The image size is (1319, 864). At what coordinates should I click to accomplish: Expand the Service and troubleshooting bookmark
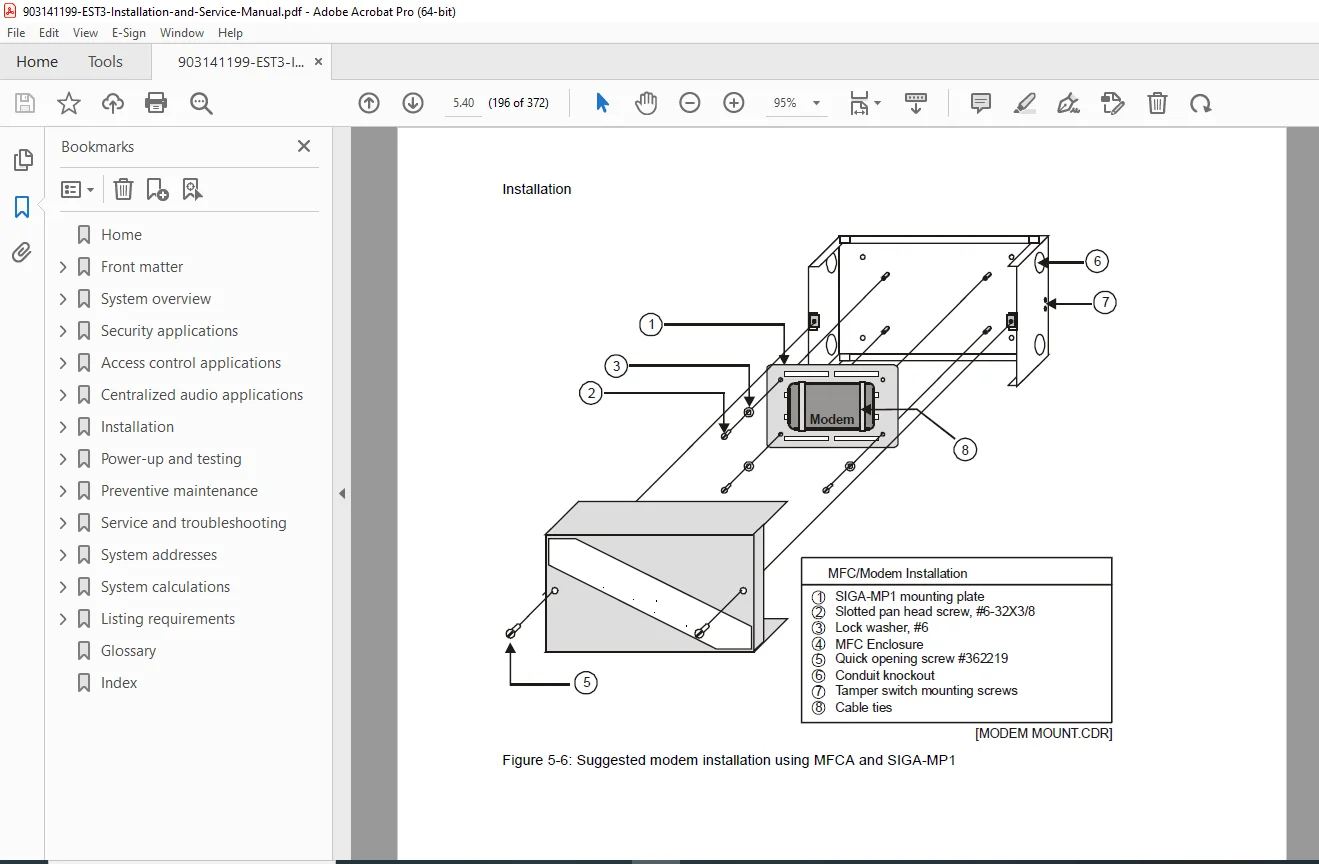click(x=63, y=523)
